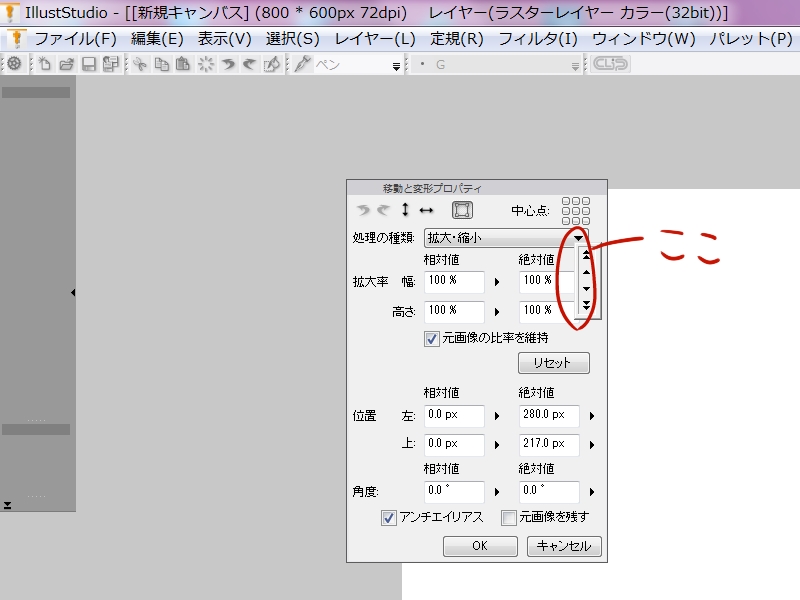This screenshot has height=600, width=800.
Task: Create a new canvas from the toolbar
Action: coord(45,64)
